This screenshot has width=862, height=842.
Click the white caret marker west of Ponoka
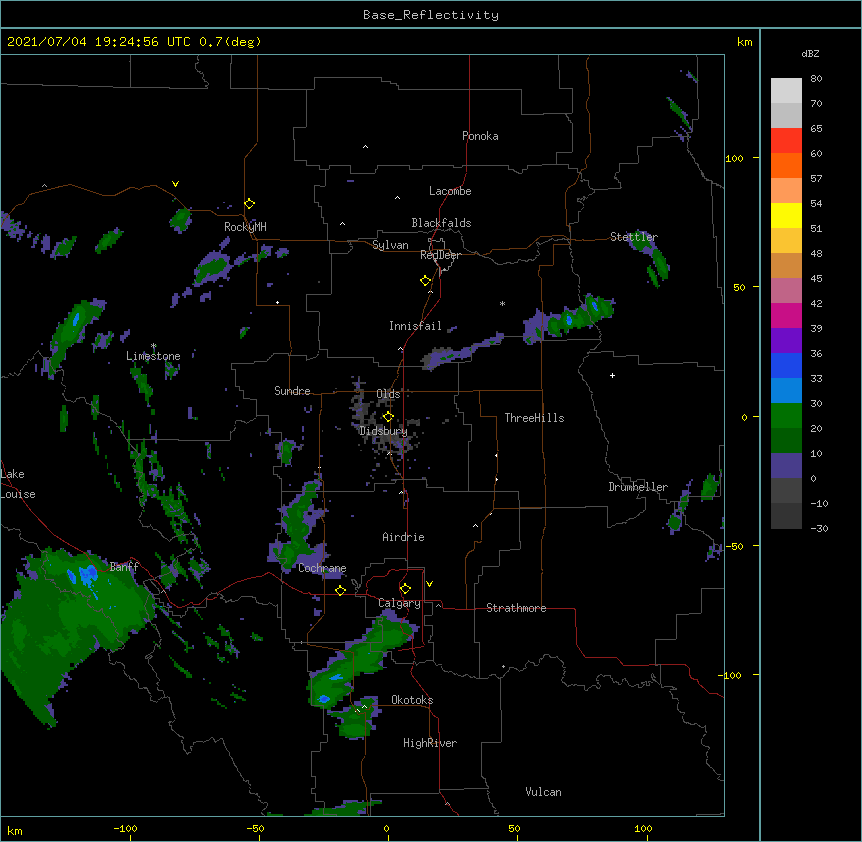366,147
